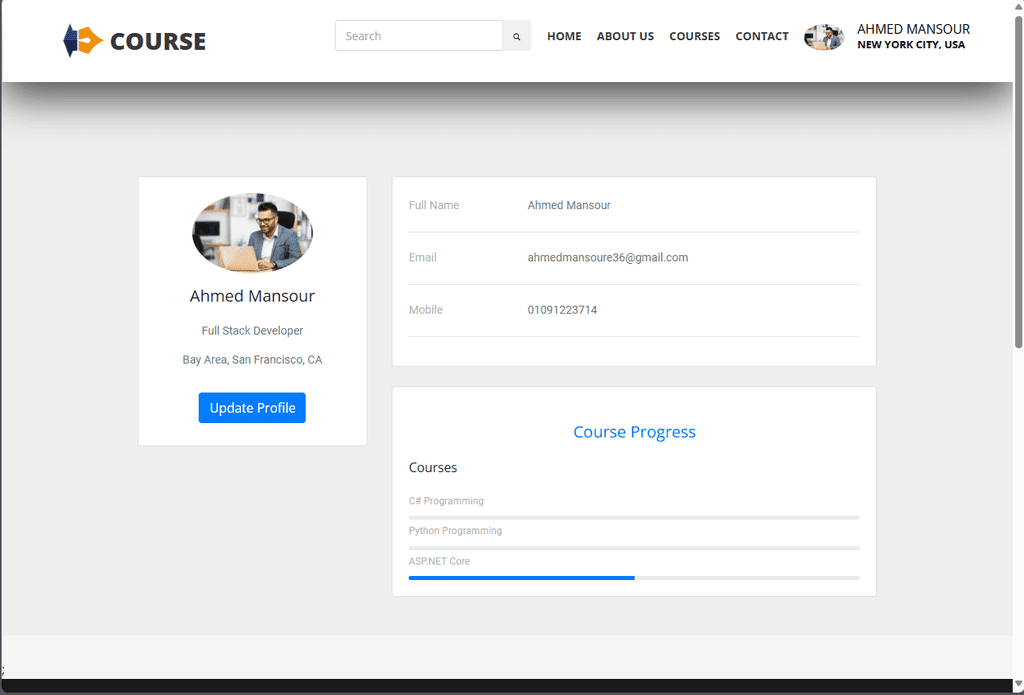Click the scrollbar down arrow

coord(1018,684)
